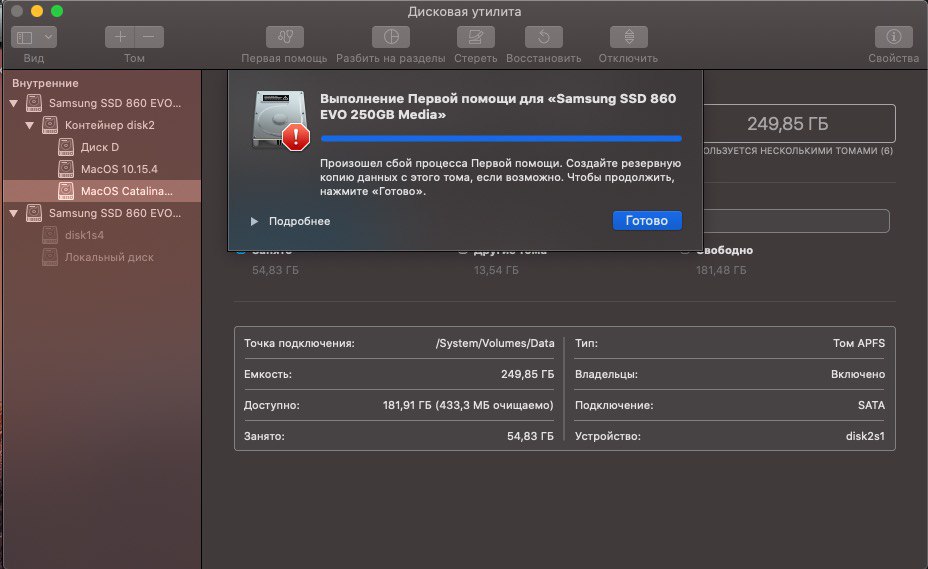This screenshot has height=569, width=928.
Task: Select Контейнер disk2 label in sidebar
Action: 109,125
